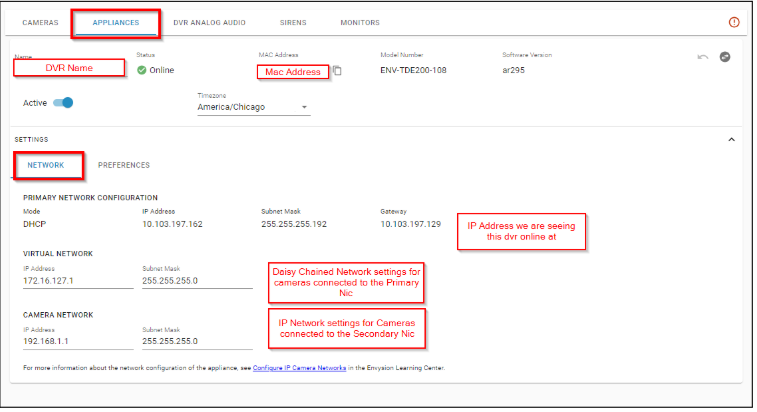Select the Network settings subtab

(45, 165)
